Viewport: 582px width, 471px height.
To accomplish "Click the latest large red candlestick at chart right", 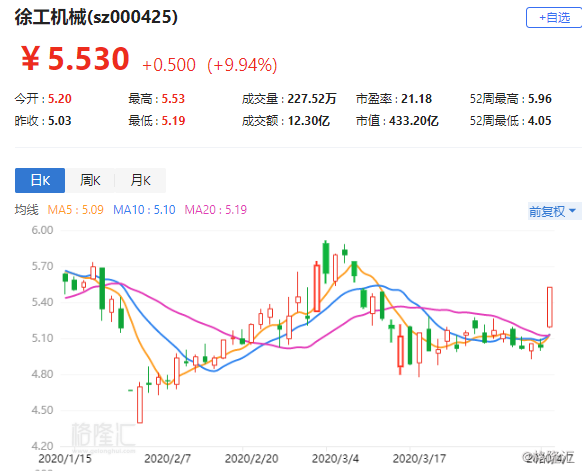I will click(x=550, y=307).
